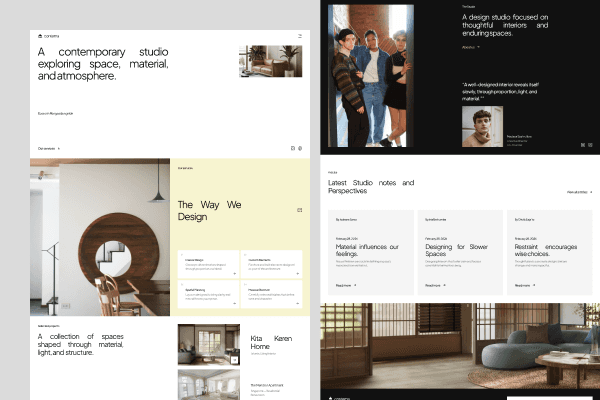The height and width of the screenshot is (400, 600).
Task: Click the 'Latest Studio notes and Perspectives' heading
Action: (x=371, y=187)
